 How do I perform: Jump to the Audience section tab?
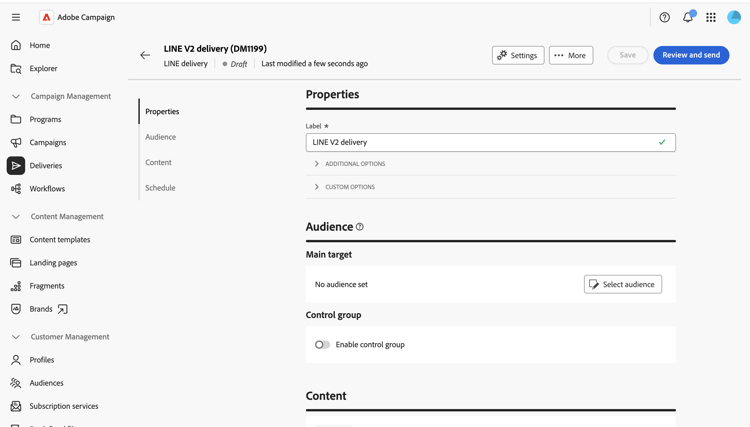161,137
